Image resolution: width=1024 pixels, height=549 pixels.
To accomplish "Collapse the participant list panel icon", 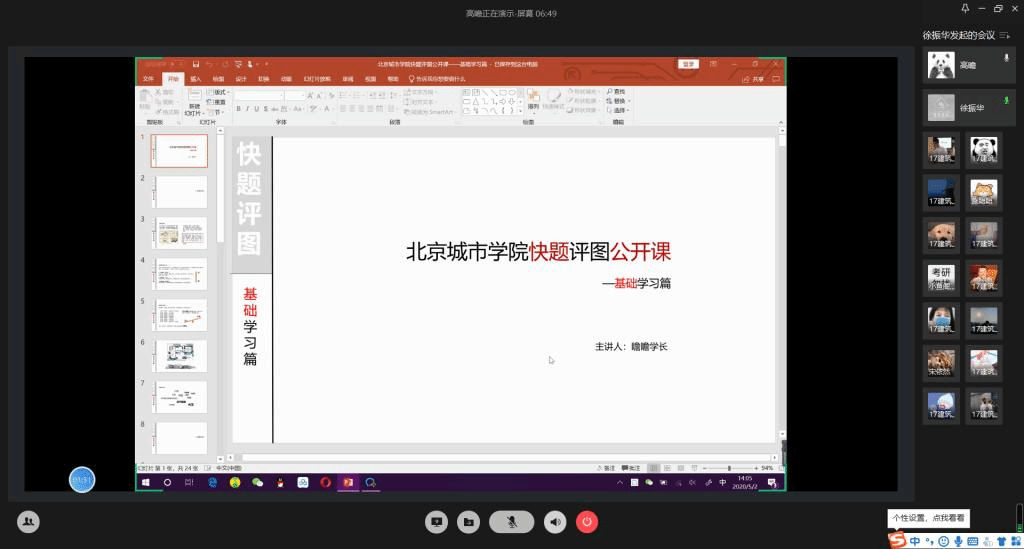I will click(x=1005, y=35).
